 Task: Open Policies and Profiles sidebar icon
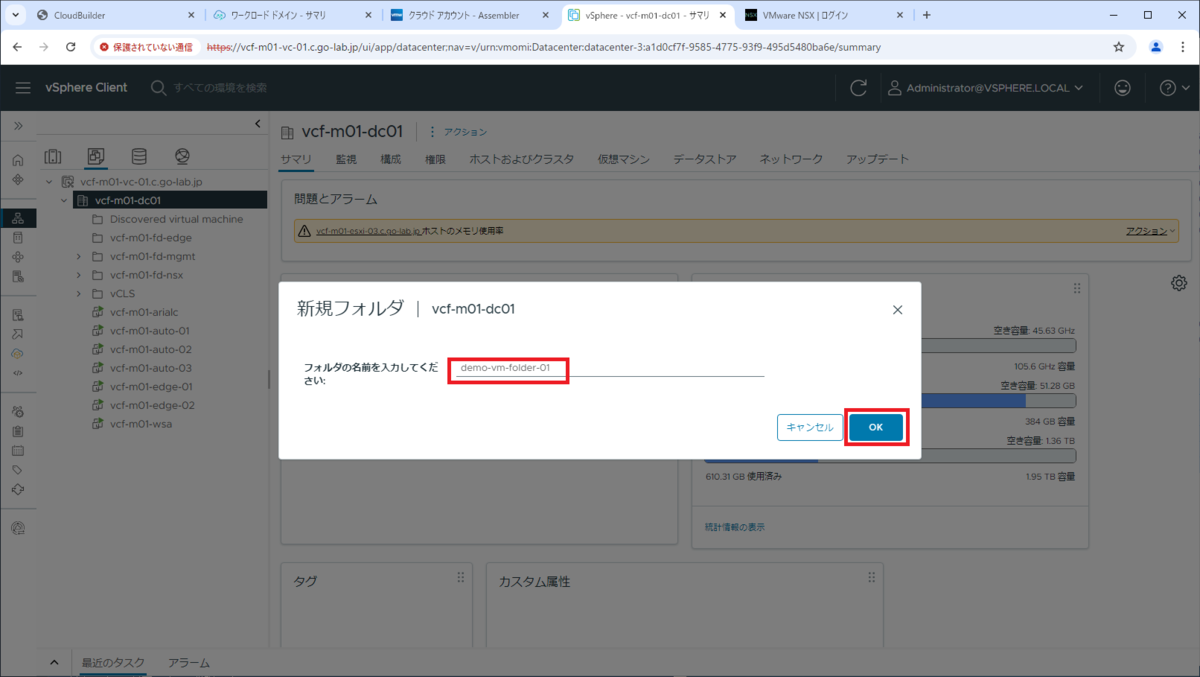[18, 315]
